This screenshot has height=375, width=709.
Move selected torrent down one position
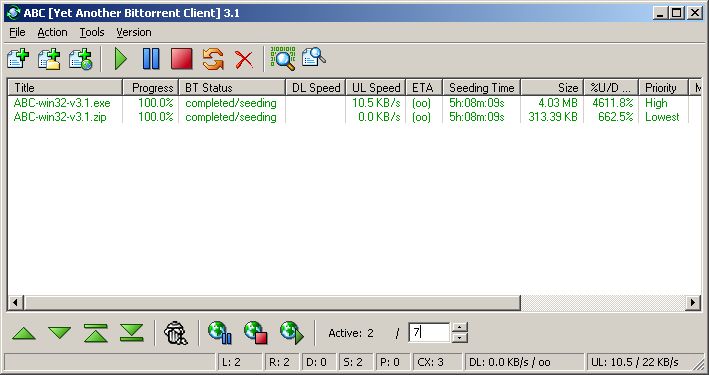(x=60, y=333)
